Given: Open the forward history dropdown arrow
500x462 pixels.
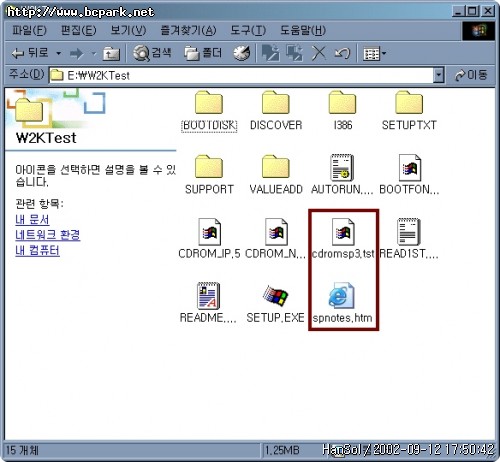Looking at the screenshot, I should [94, 53].
